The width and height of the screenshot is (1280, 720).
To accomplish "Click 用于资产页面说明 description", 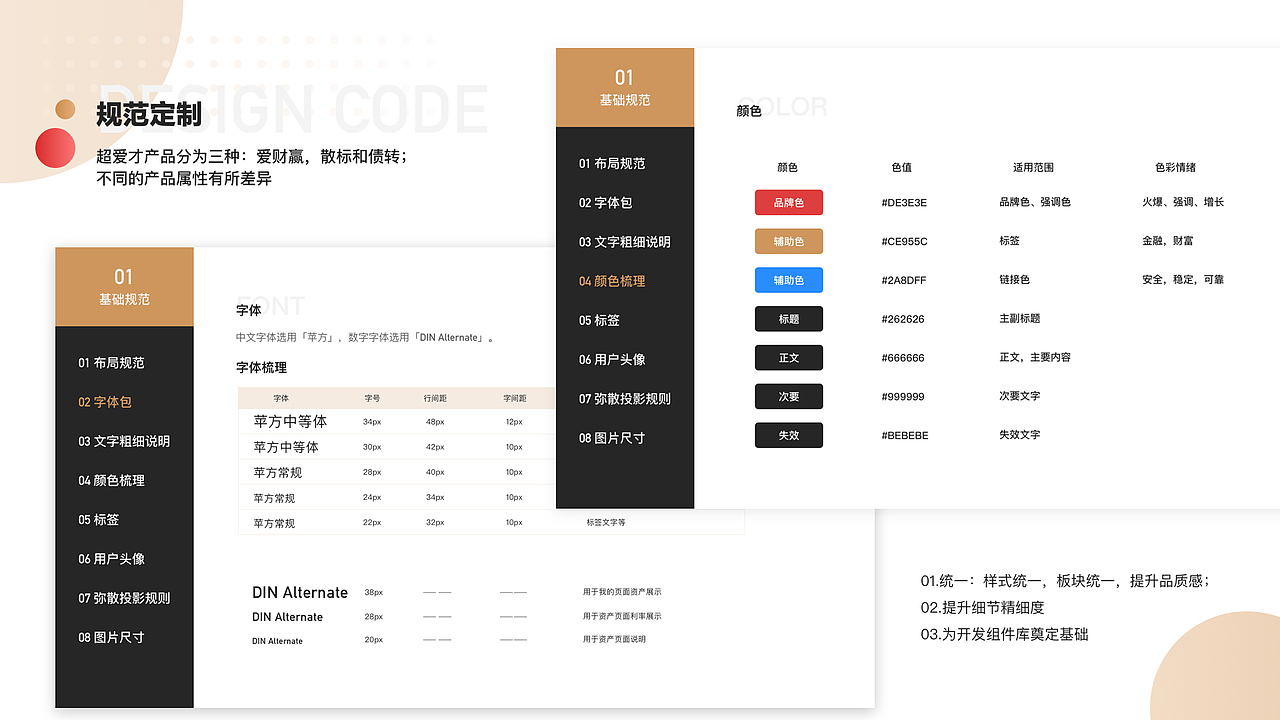I will [x=614, y=639].
